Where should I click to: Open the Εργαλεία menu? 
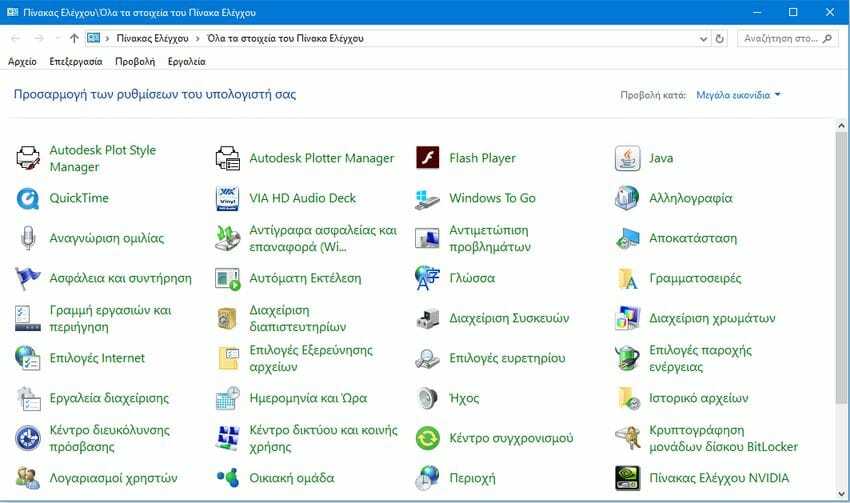[x=186, y=62]
